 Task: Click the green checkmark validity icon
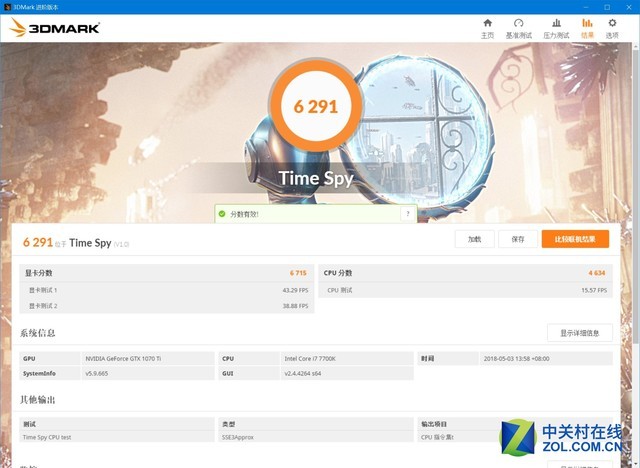pos(222,214)
